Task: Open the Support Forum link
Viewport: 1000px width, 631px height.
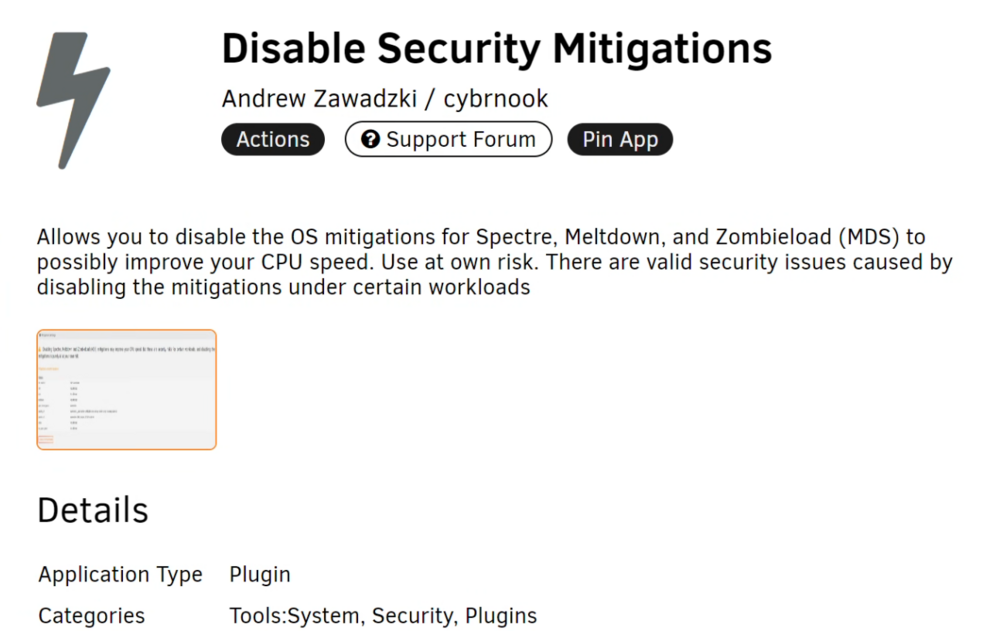Action: coord(448,139)
